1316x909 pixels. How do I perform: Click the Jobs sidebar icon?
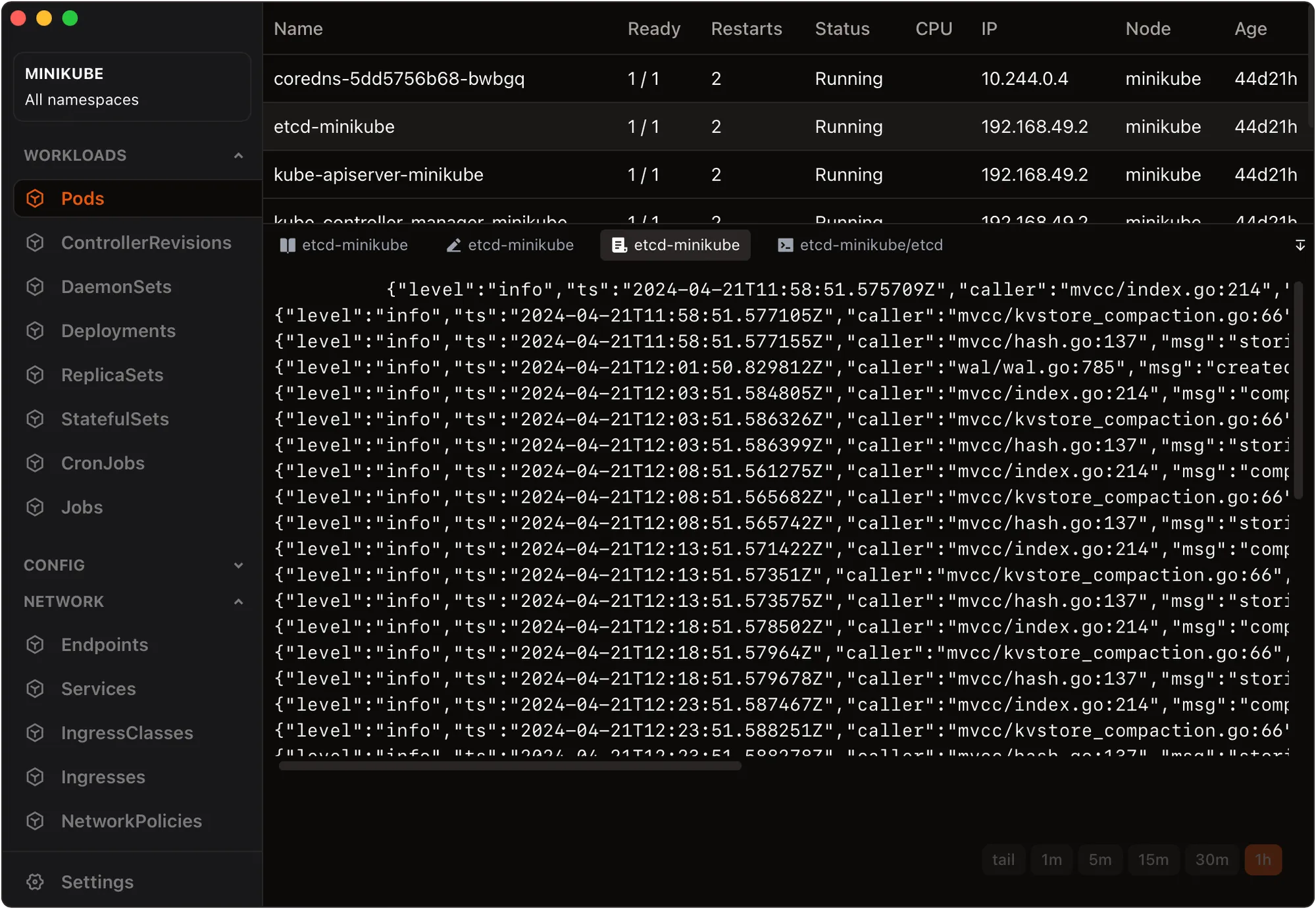click(x=35, y=507)
